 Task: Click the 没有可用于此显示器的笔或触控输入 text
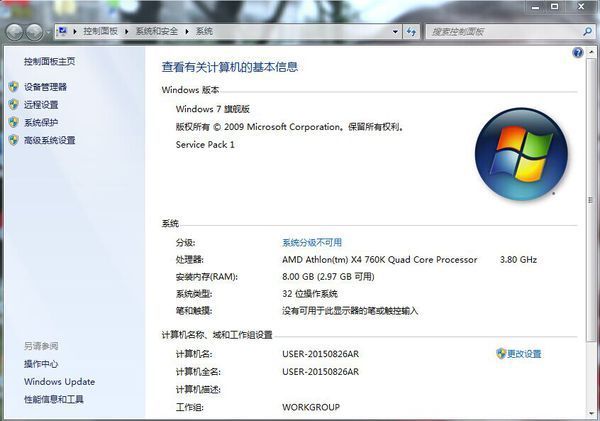350,311
